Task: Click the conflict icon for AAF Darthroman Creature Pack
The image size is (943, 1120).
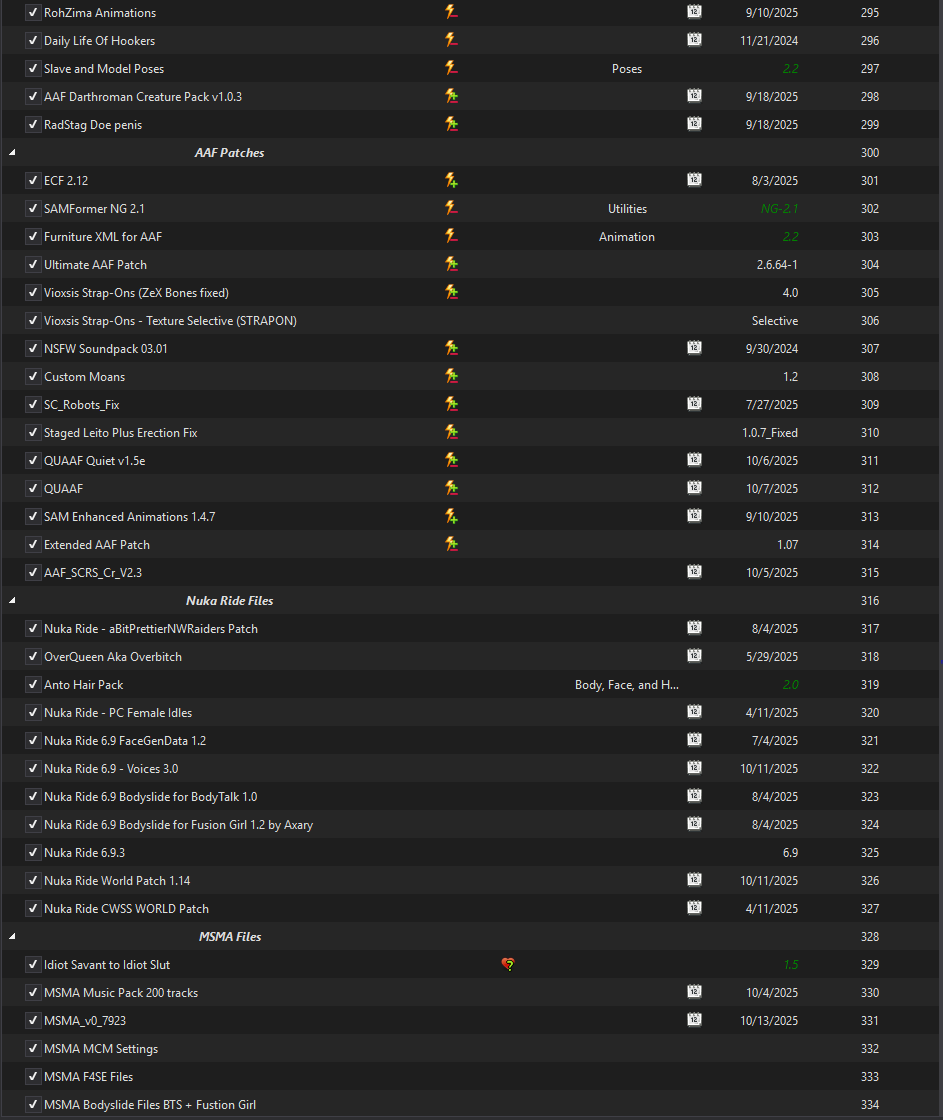Action: point(451,96)
